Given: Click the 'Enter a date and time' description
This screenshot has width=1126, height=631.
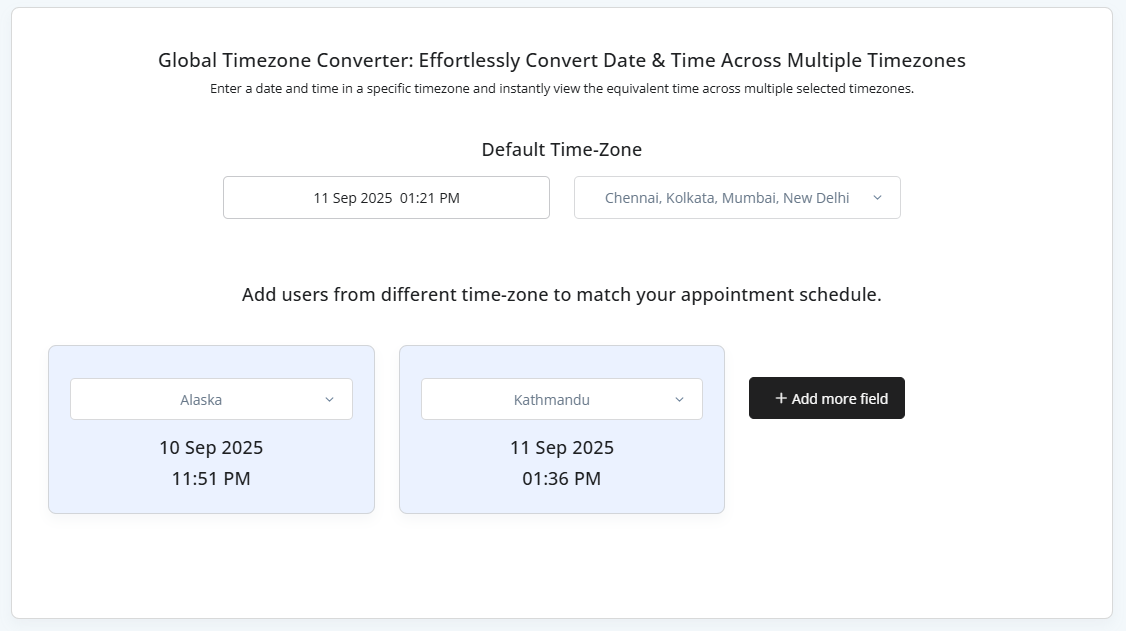Looking at the screenshot, I should point(561,88).
